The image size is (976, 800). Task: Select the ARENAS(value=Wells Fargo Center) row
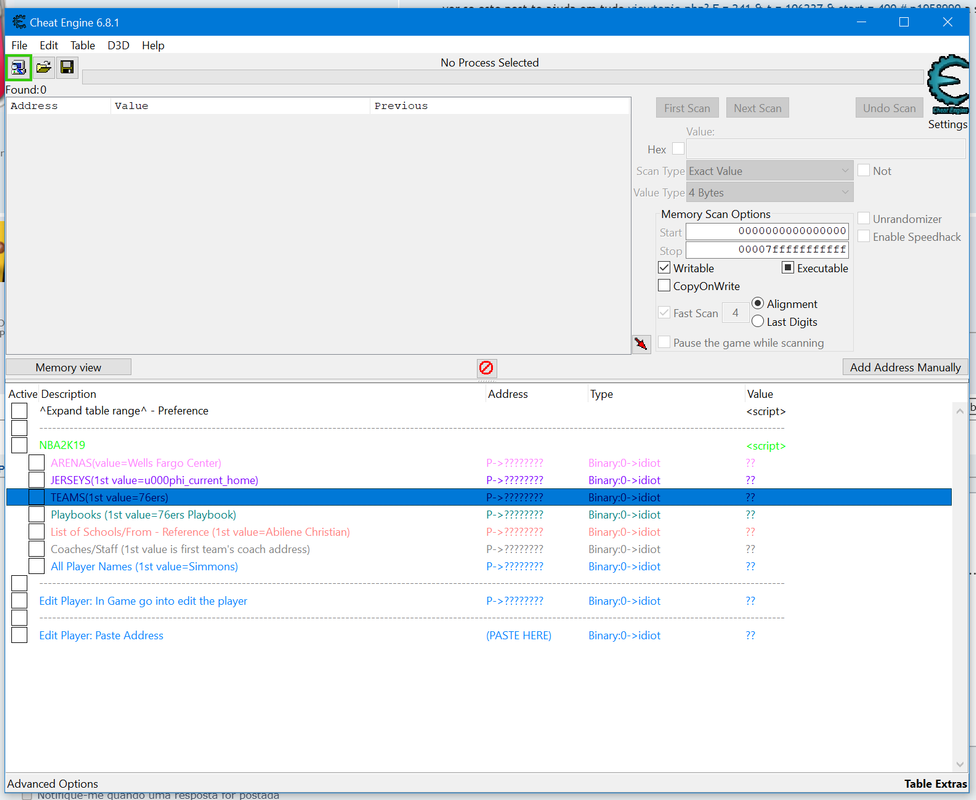pos(479,463)
